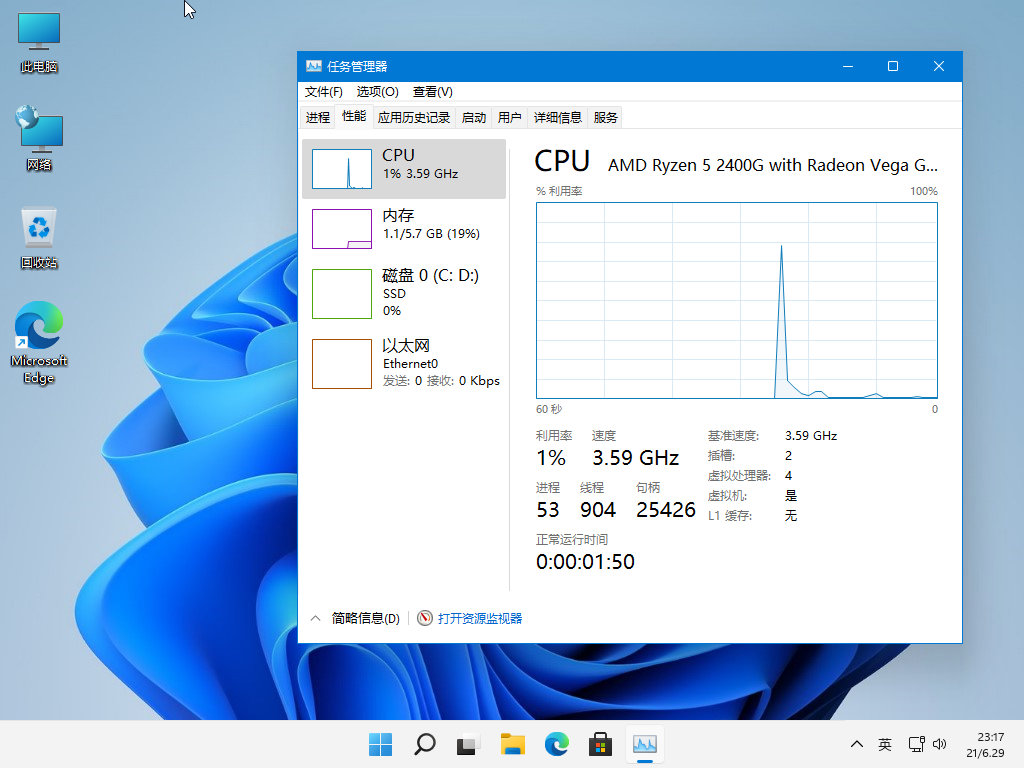
Task: Expand hidden icons in the system tray
Action: [x=856, y=744]
